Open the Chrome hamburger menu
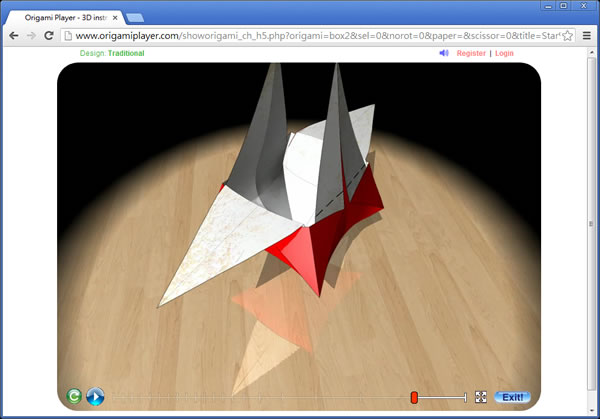Viewport: 600px width, 419px height. pos(587,36)
